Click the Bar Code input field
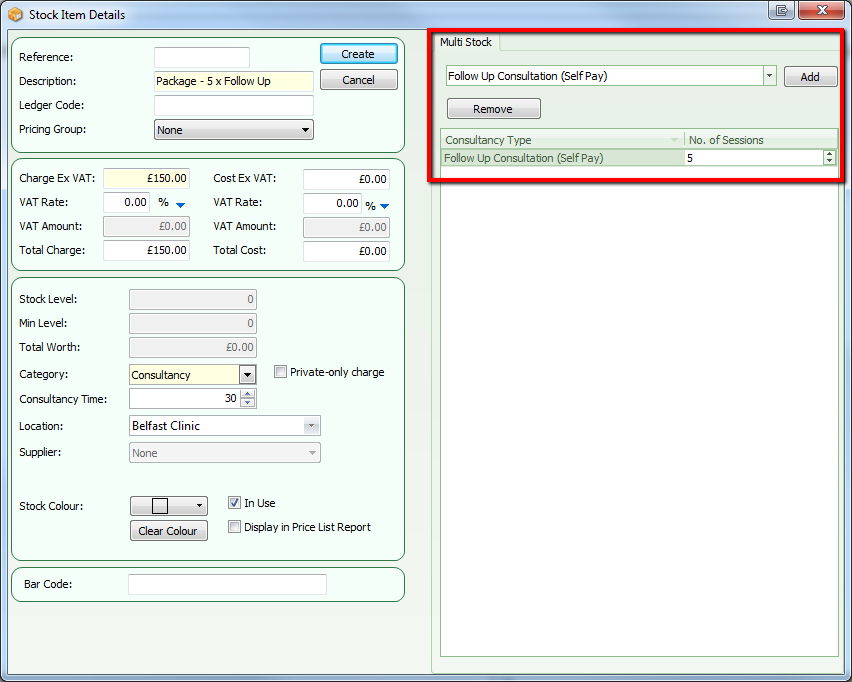This screenshot has height=682, width=852. tap(227, 584)
